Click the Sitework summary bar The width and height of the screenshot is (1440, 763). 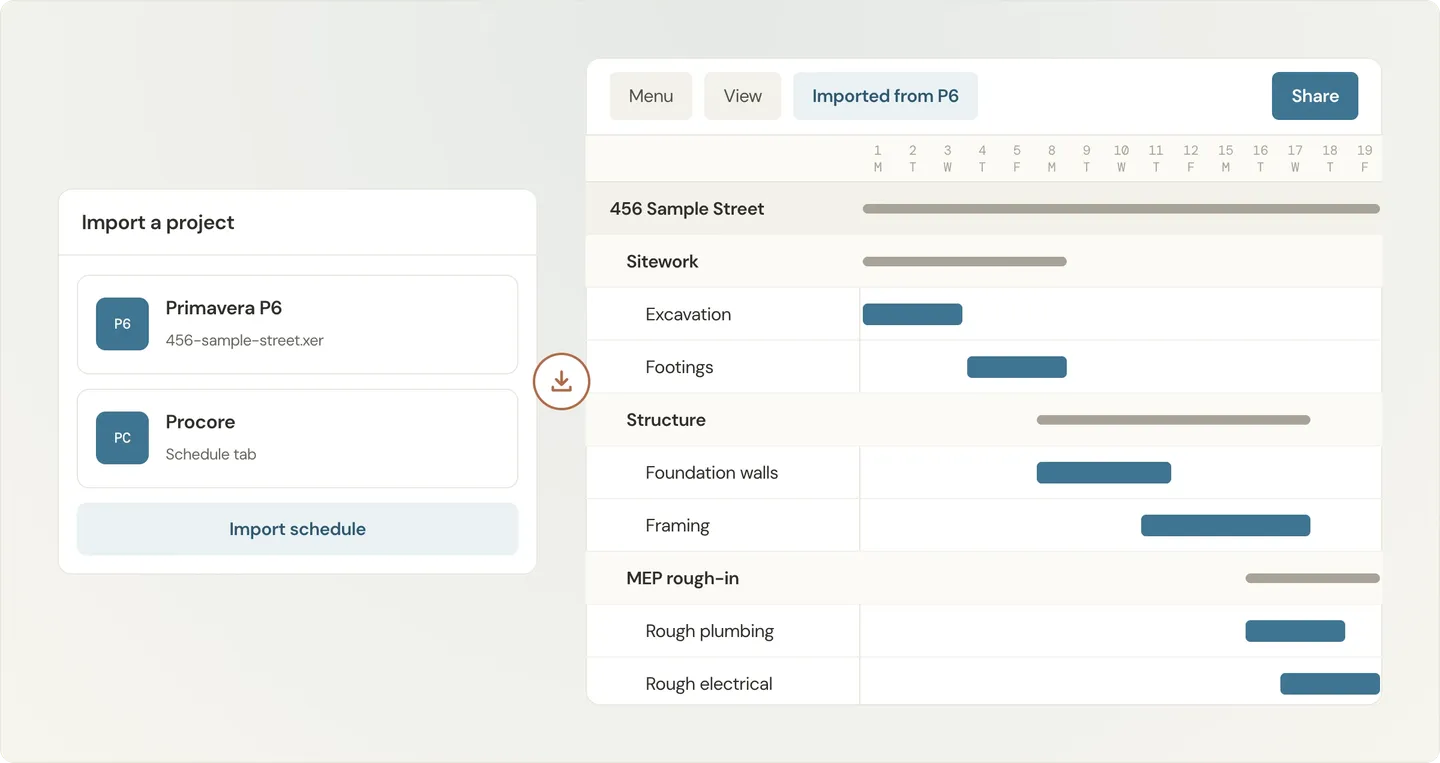[965, 262]
